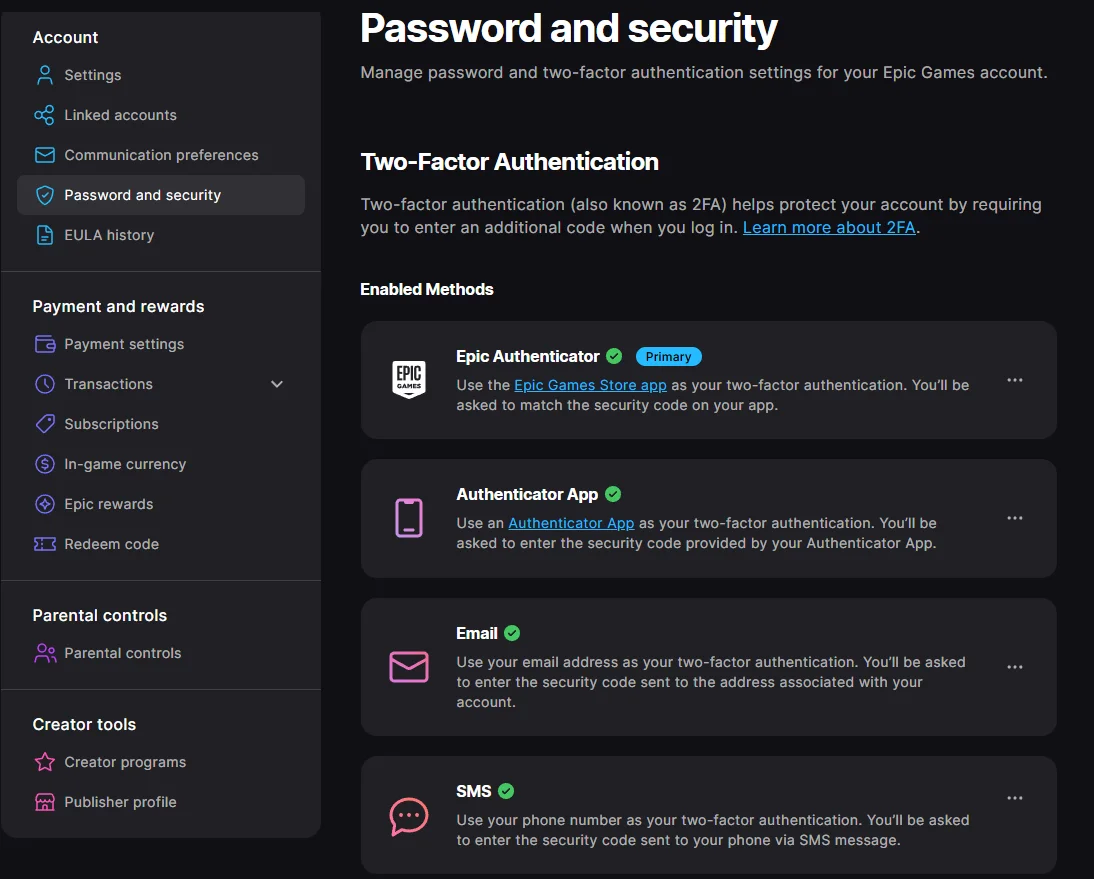This screenshot has height=879, width=1094.
Task: Click the Settings person icon in sidebar
Action: pos(45,75)
